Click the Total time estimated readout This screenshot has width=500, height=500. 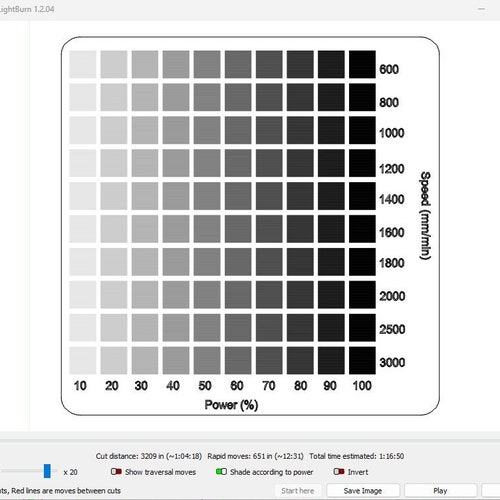(356, 456)
